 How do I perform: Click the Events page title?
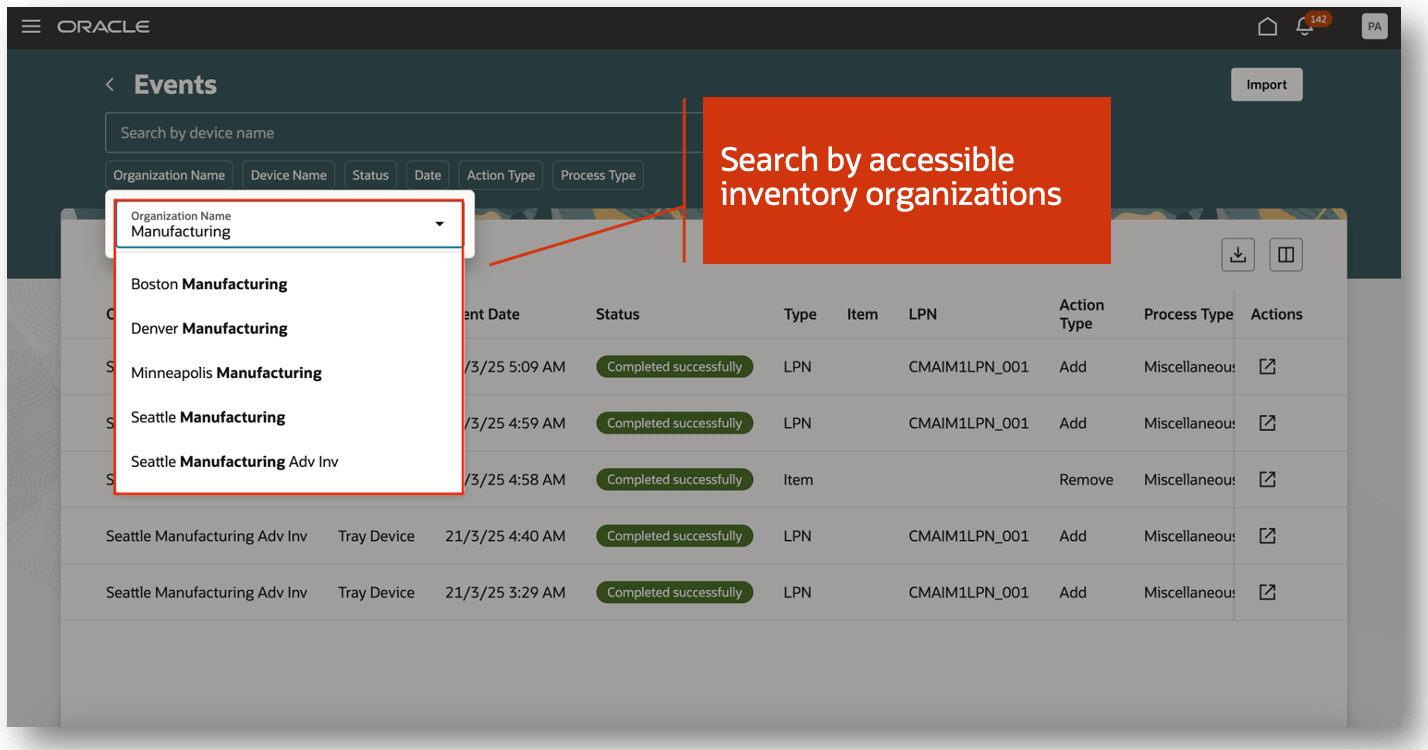click(x=175, y=85)
